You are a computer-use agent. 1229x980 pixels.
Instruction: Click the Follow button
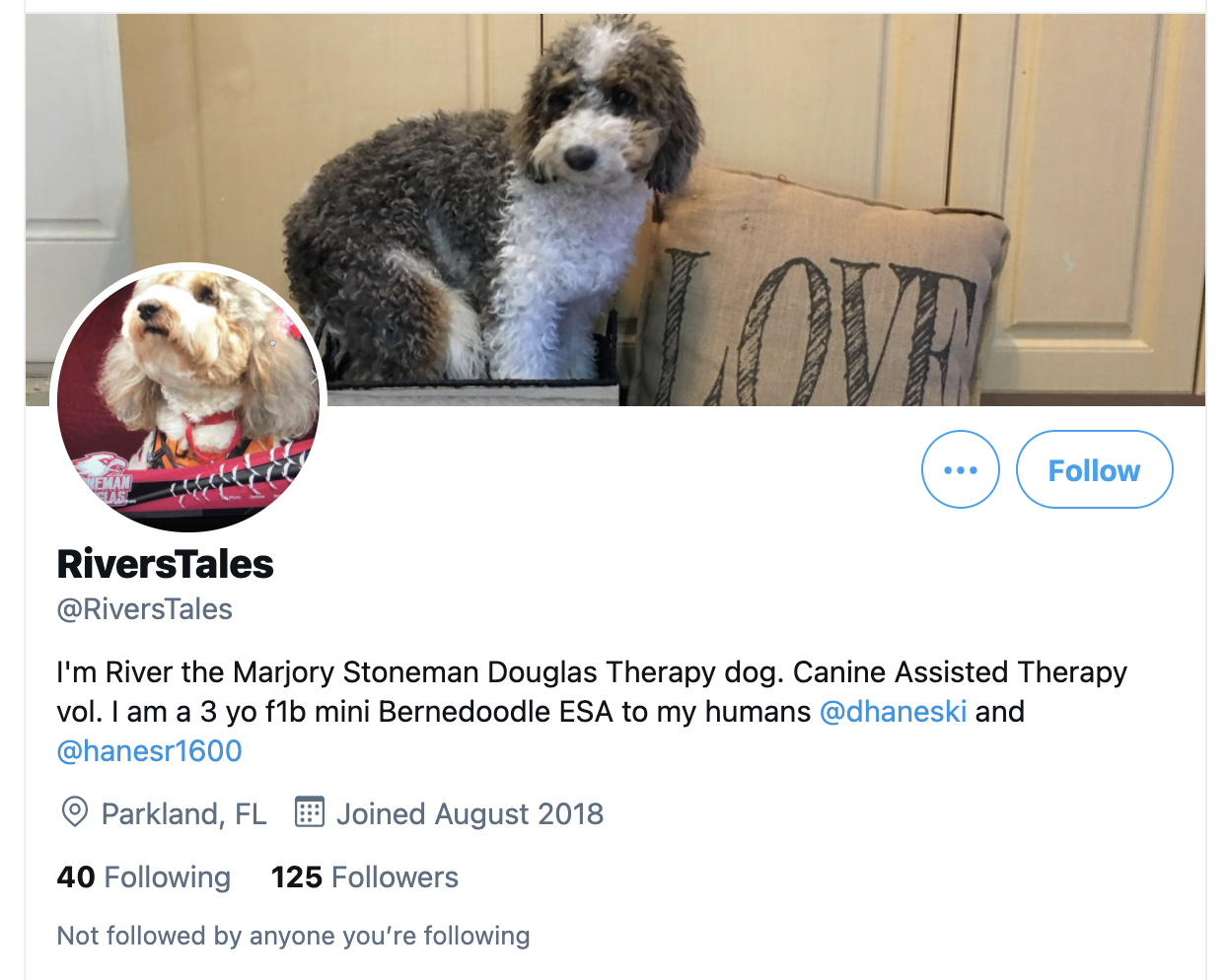(x=1094, y=469)
